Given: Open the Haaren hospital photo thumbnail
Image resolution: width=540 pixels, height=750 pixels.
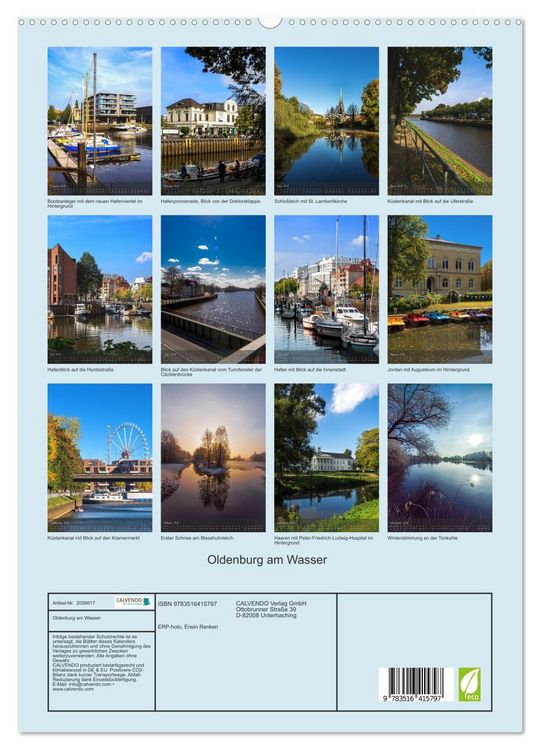Looking at the screenshot, I should (x=326, y=458).
